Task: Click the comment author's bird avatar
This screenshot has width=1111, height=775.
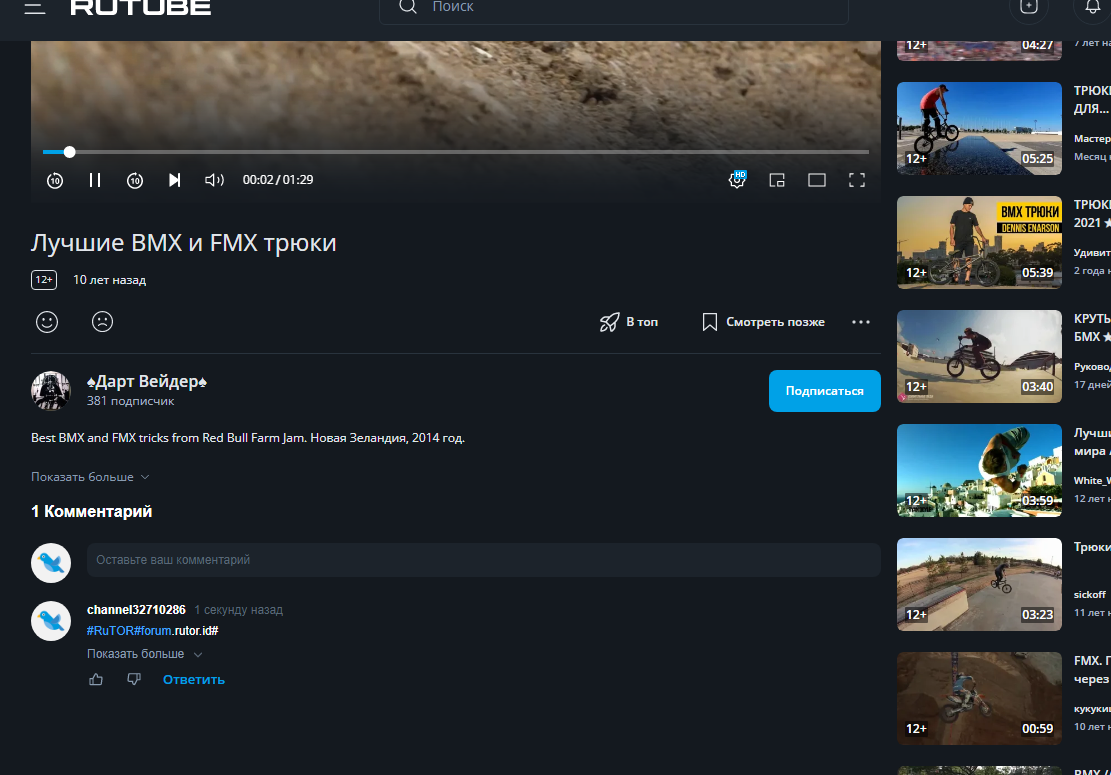Action: (x=51, y=621)
